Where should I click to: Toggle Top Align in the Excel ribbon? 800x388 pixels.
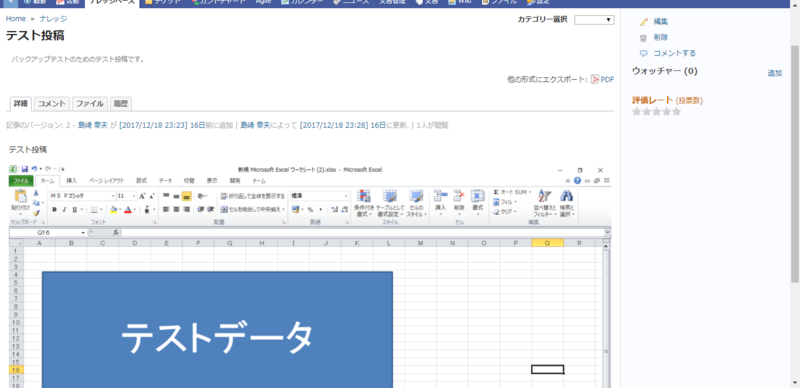point(166,196)
